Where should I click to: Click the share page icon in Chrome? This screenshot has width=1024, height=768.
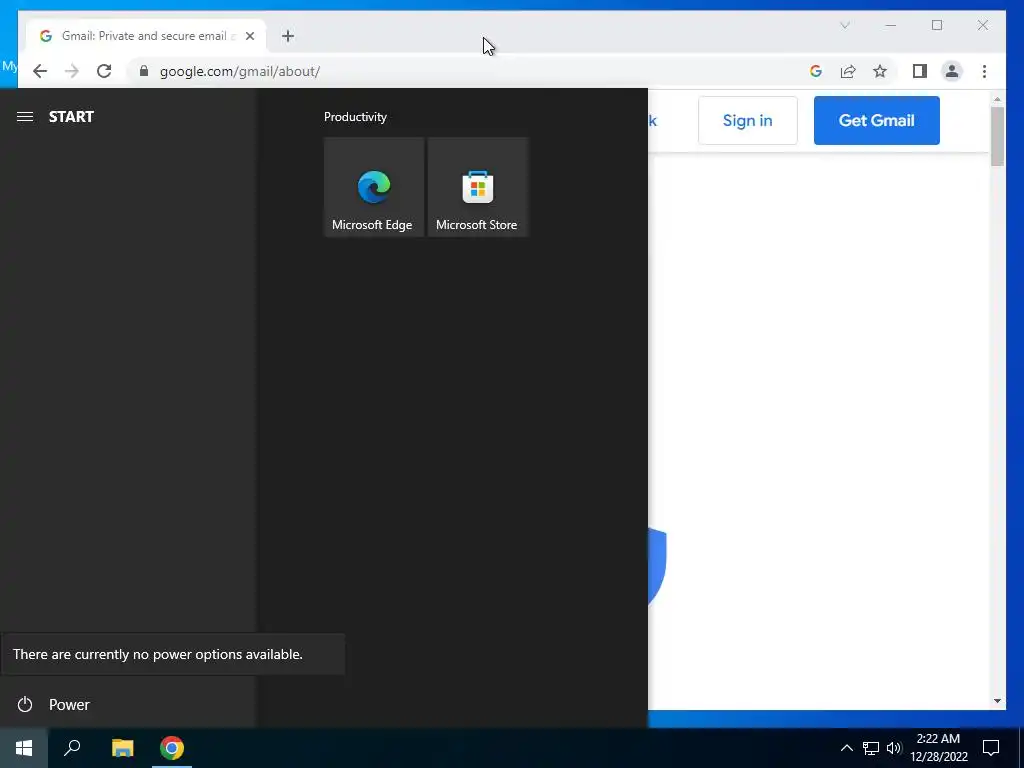[848, 71]
